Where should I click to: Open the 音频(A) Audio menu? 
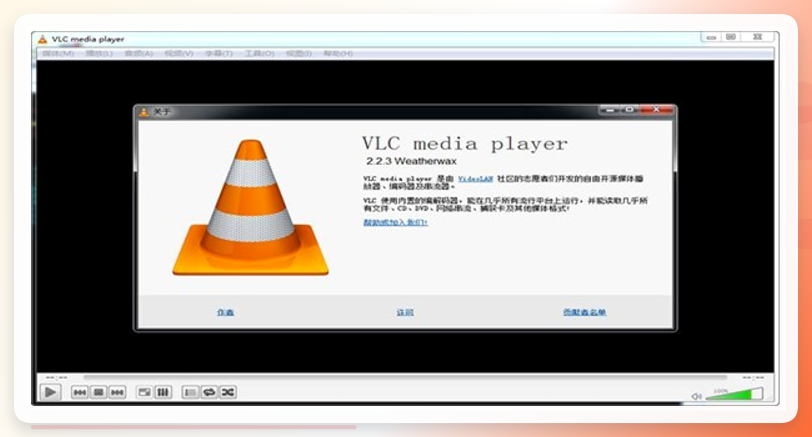point(139,53)
